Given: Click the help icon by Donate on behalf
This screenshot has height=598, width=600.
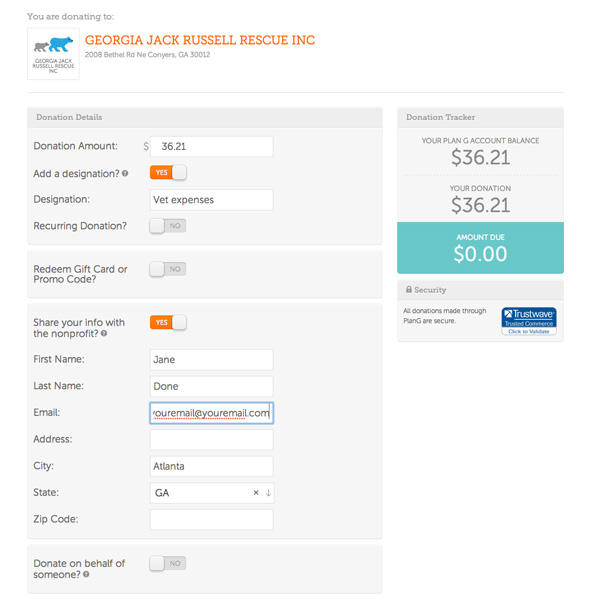Looking at the screenshot, I should [86, 574].
